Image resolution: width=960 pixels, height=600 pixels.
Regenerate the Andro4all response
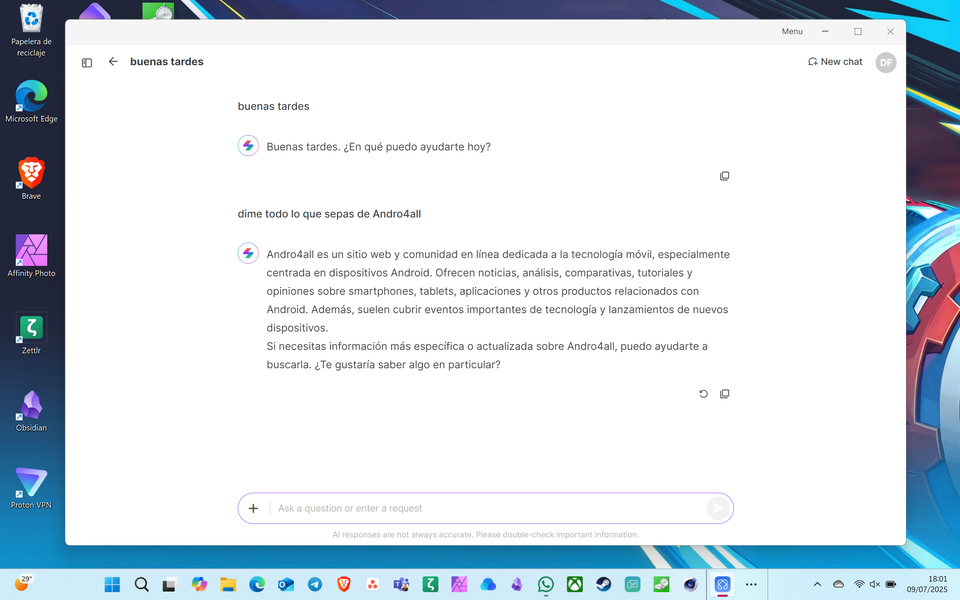point(703,394)
